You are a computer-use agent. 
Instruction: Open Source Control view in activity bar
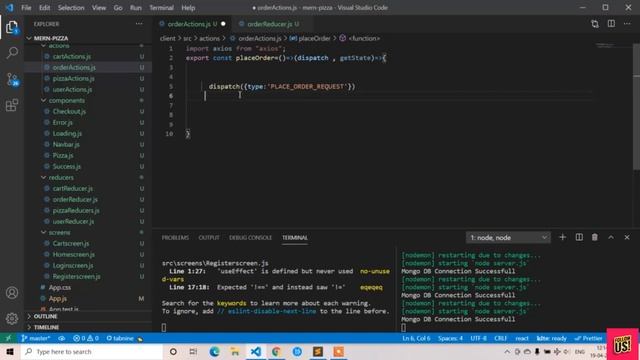coord(12,79)
